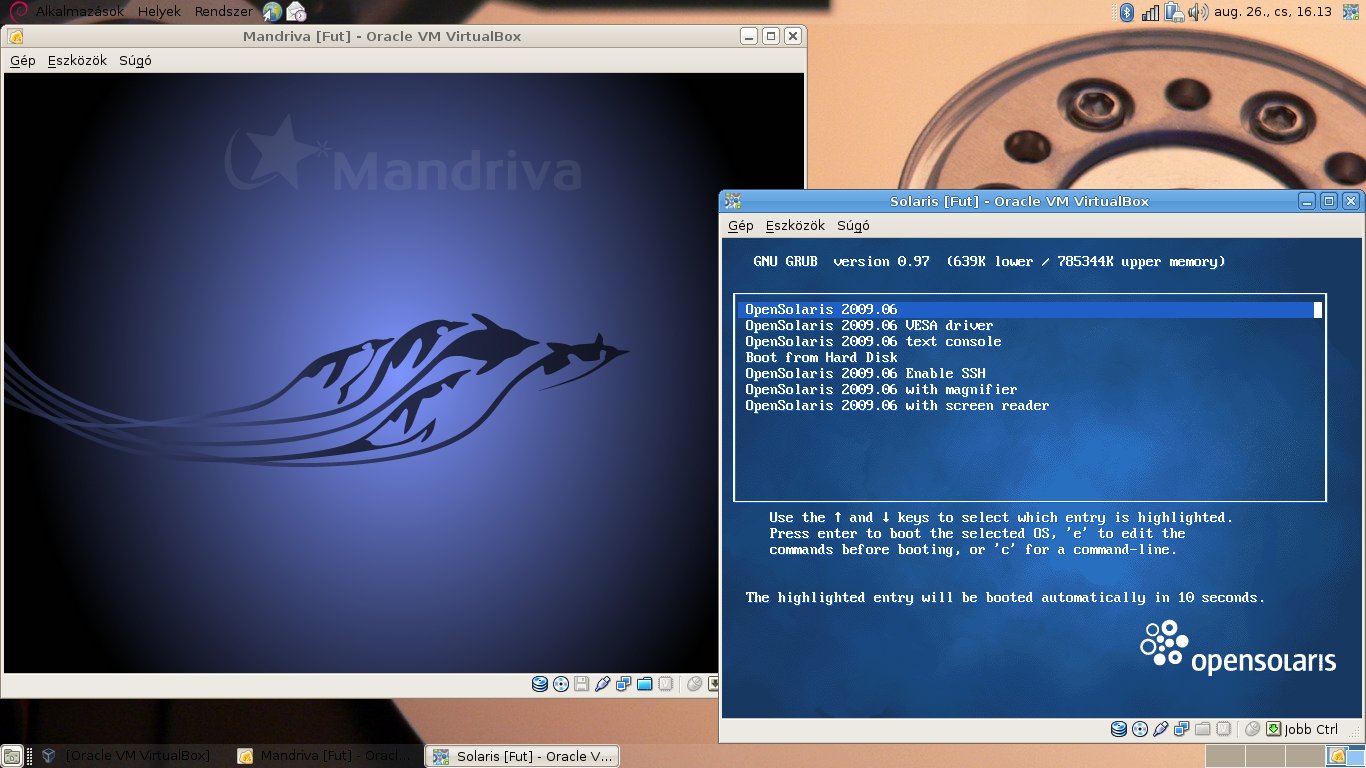Click the host key indicator showing Jobb Ctrl
1366x768 pixels.
pyautogui.click(x=1305, y=729)
